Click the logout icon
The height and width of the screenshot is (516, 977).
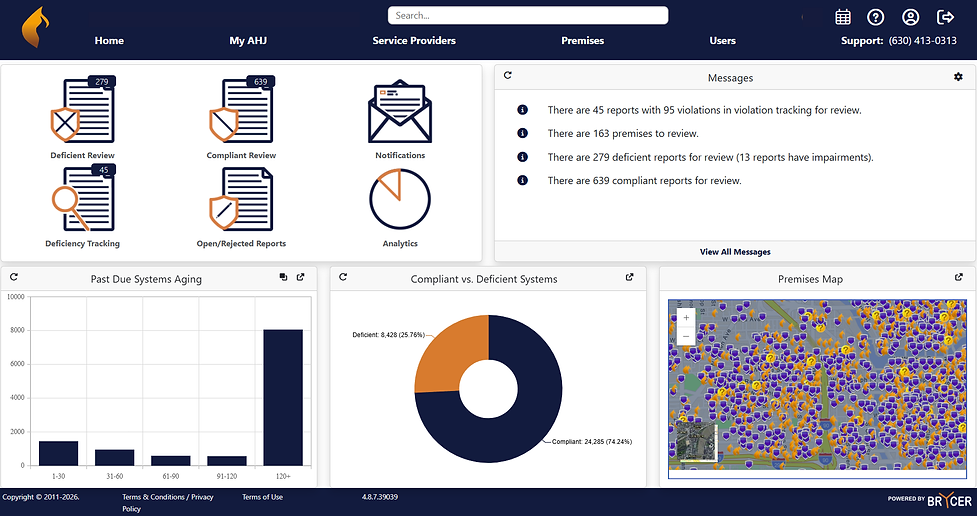945,17
